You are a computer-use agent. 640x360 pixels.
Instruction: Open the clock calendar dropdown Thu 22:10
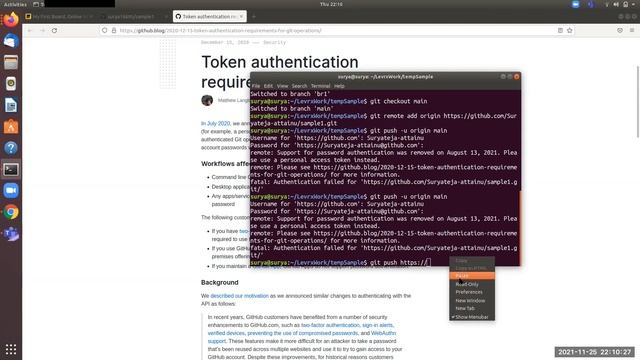tap(331, 4)
